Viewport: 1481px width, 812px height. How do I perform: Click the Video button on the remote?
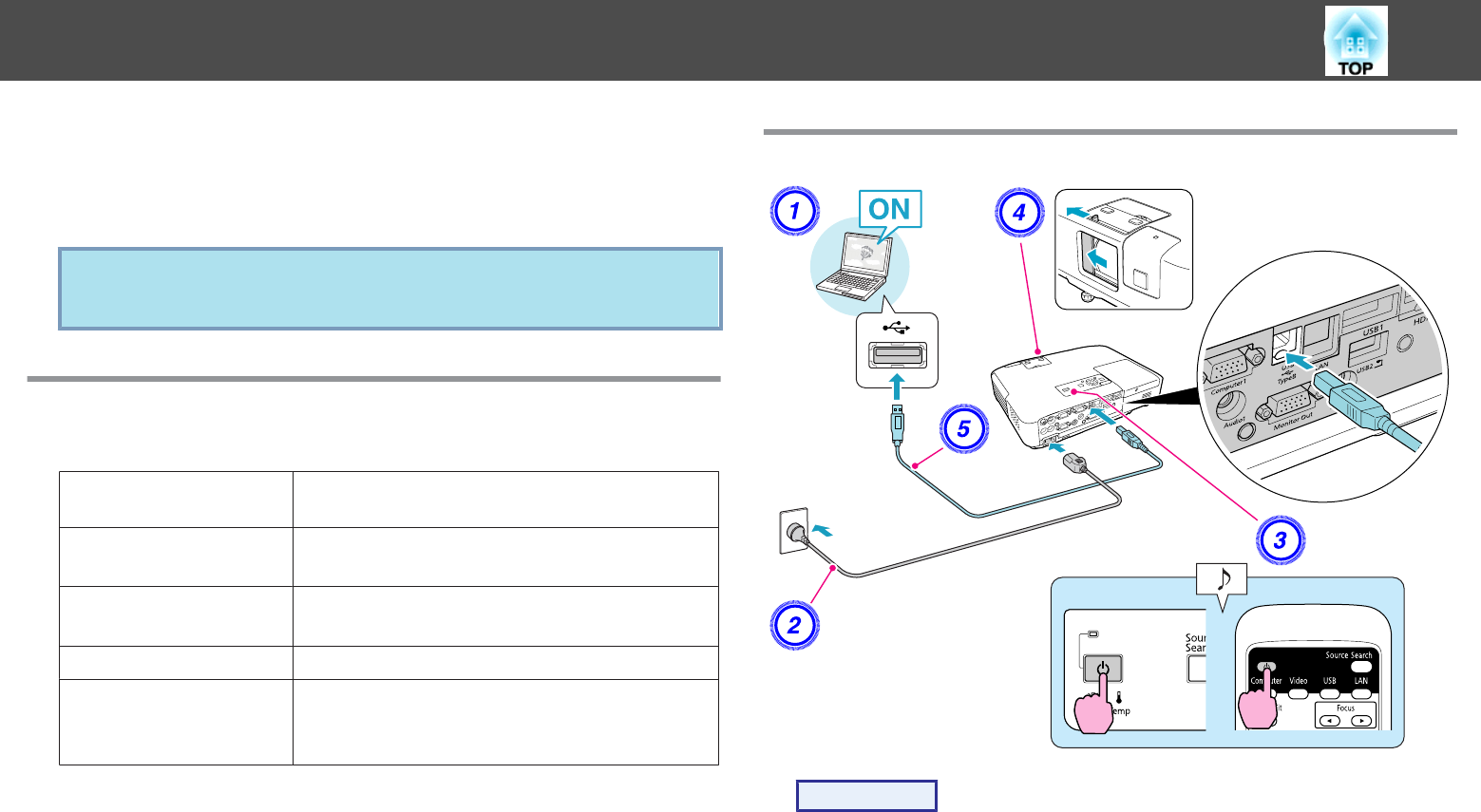(x=1299, y=692)
